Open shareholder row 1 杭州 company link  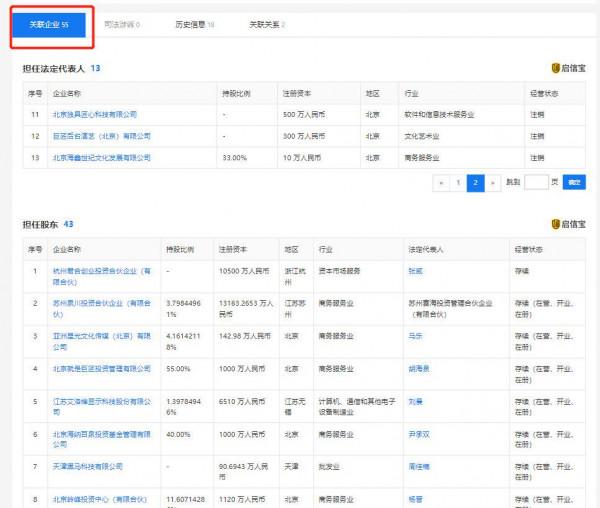coord(101,277)
